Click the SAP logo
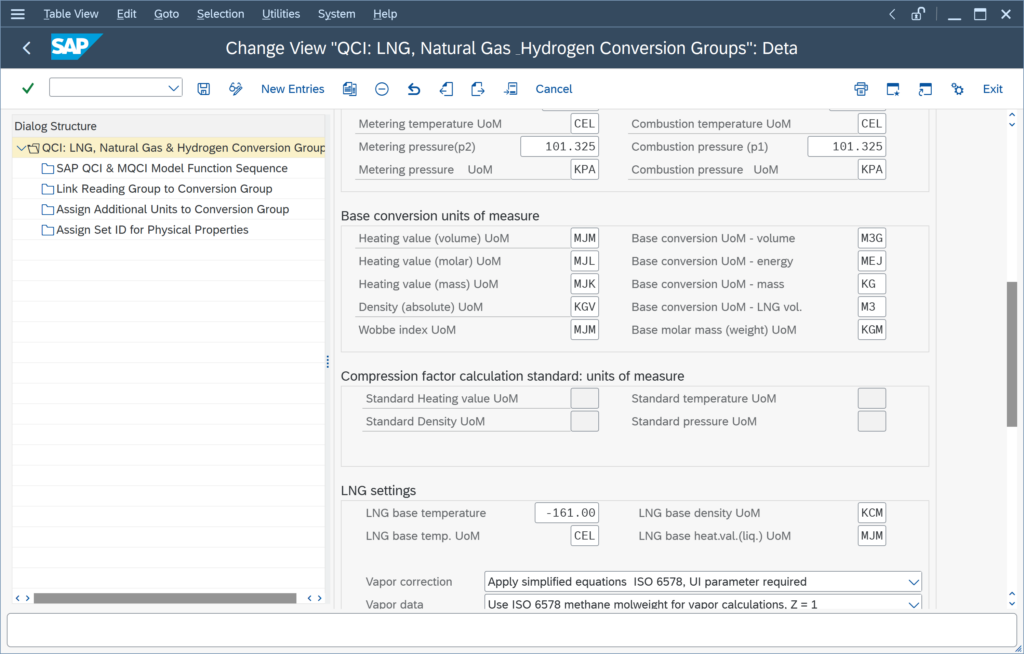1024x654 pixels. pos(76,47)
